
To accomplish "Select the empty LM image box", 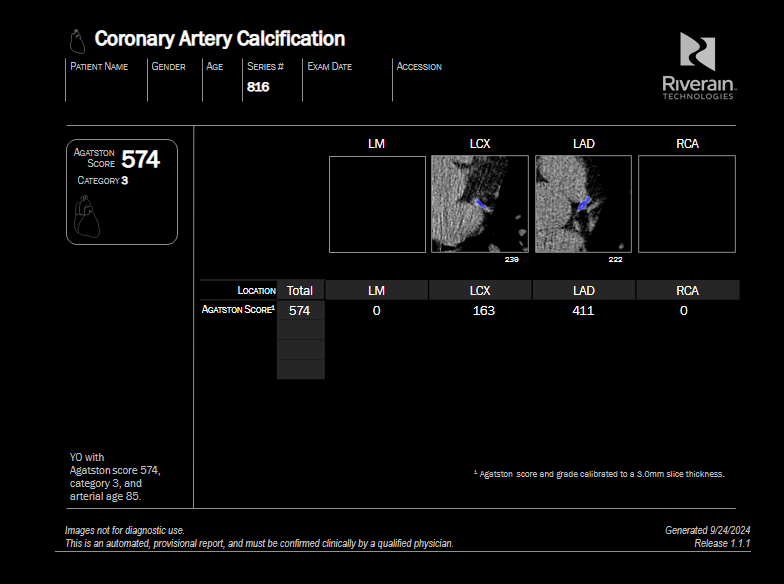I will pos(378,204).
